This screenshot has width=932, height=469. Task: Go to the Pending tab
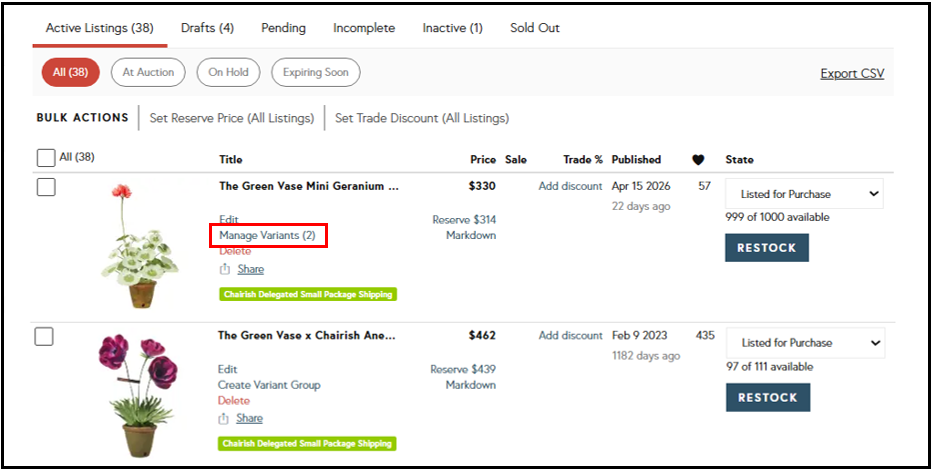[x=284, y=28]
